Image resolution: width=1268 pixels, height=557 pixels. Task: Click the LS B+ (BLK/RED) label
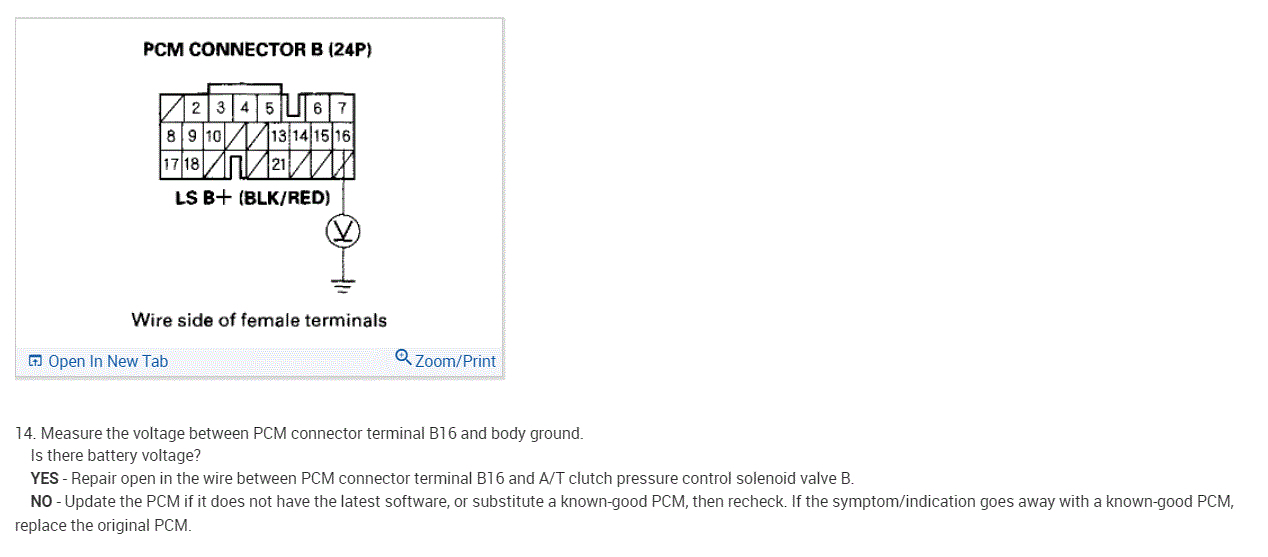coord(252,197)
